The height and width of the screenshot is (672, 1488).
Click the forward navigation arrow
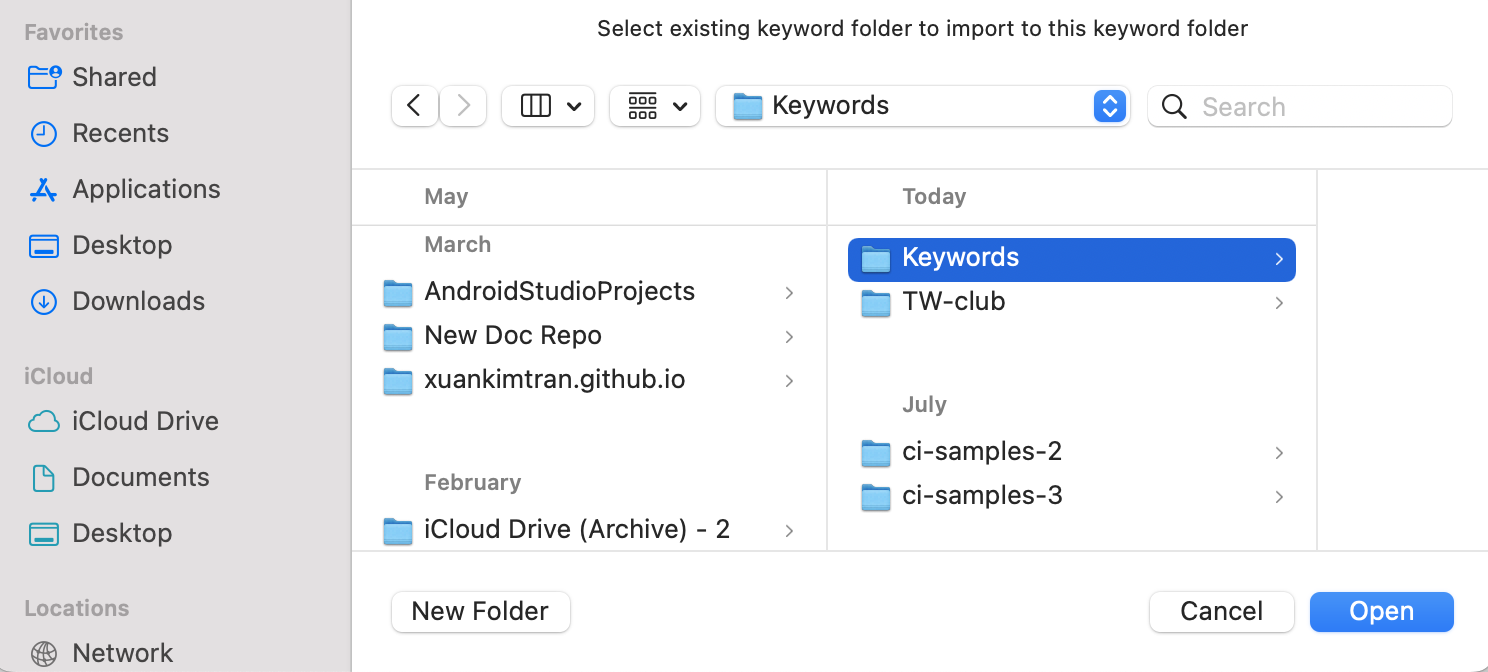463,106
